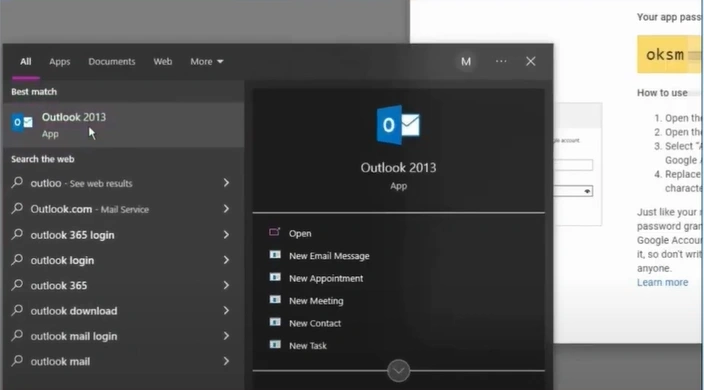
Task: Click Learn more link in browser window
Action: (662, 282)
